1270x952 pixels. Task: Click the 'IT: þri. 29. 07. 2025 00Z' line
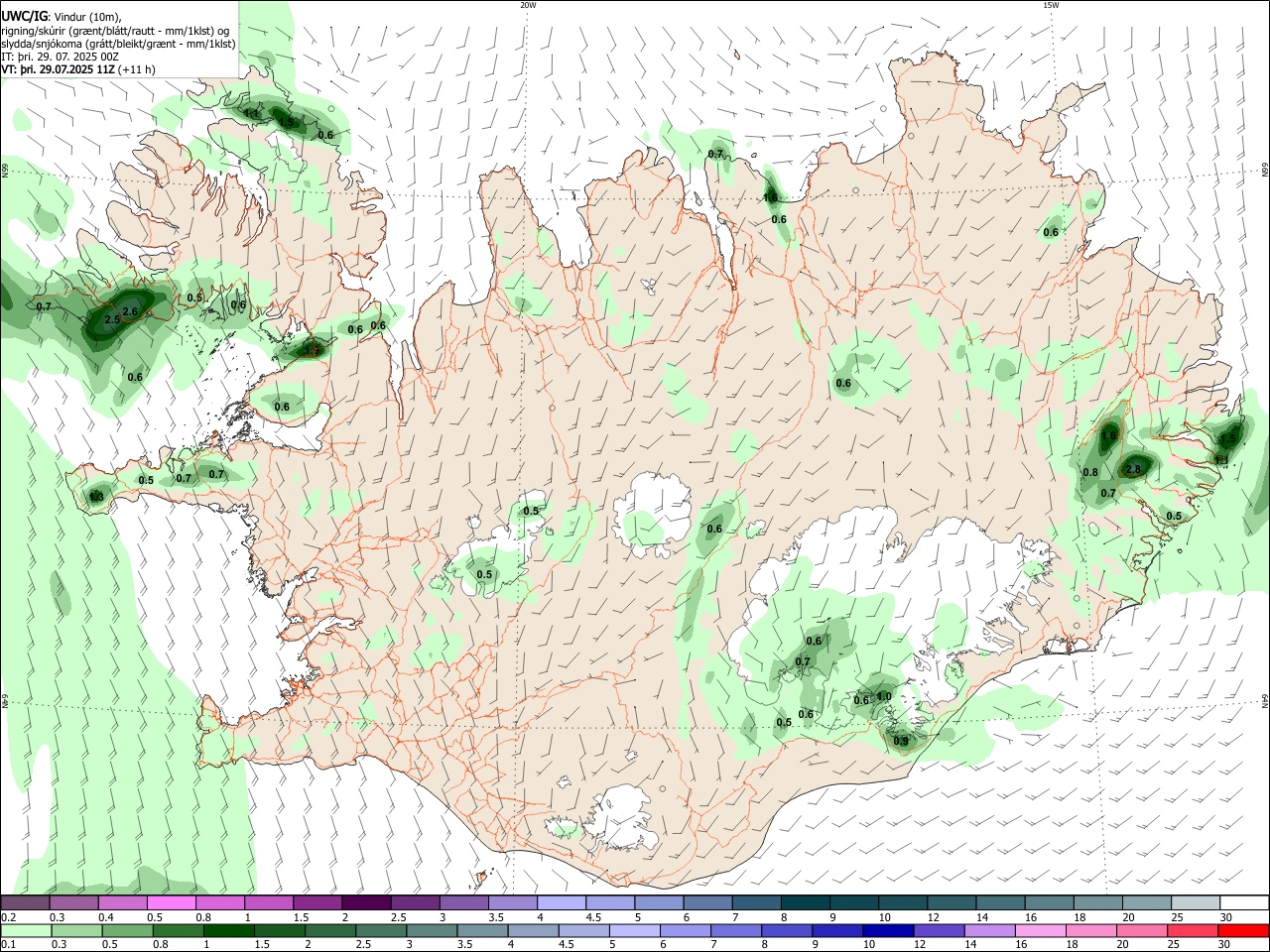pos(61,57)
